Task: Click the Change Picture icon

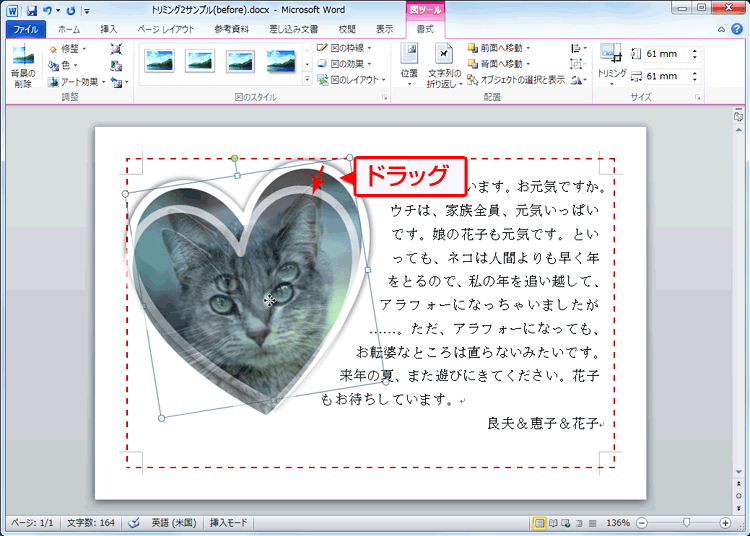Action: 116,66
